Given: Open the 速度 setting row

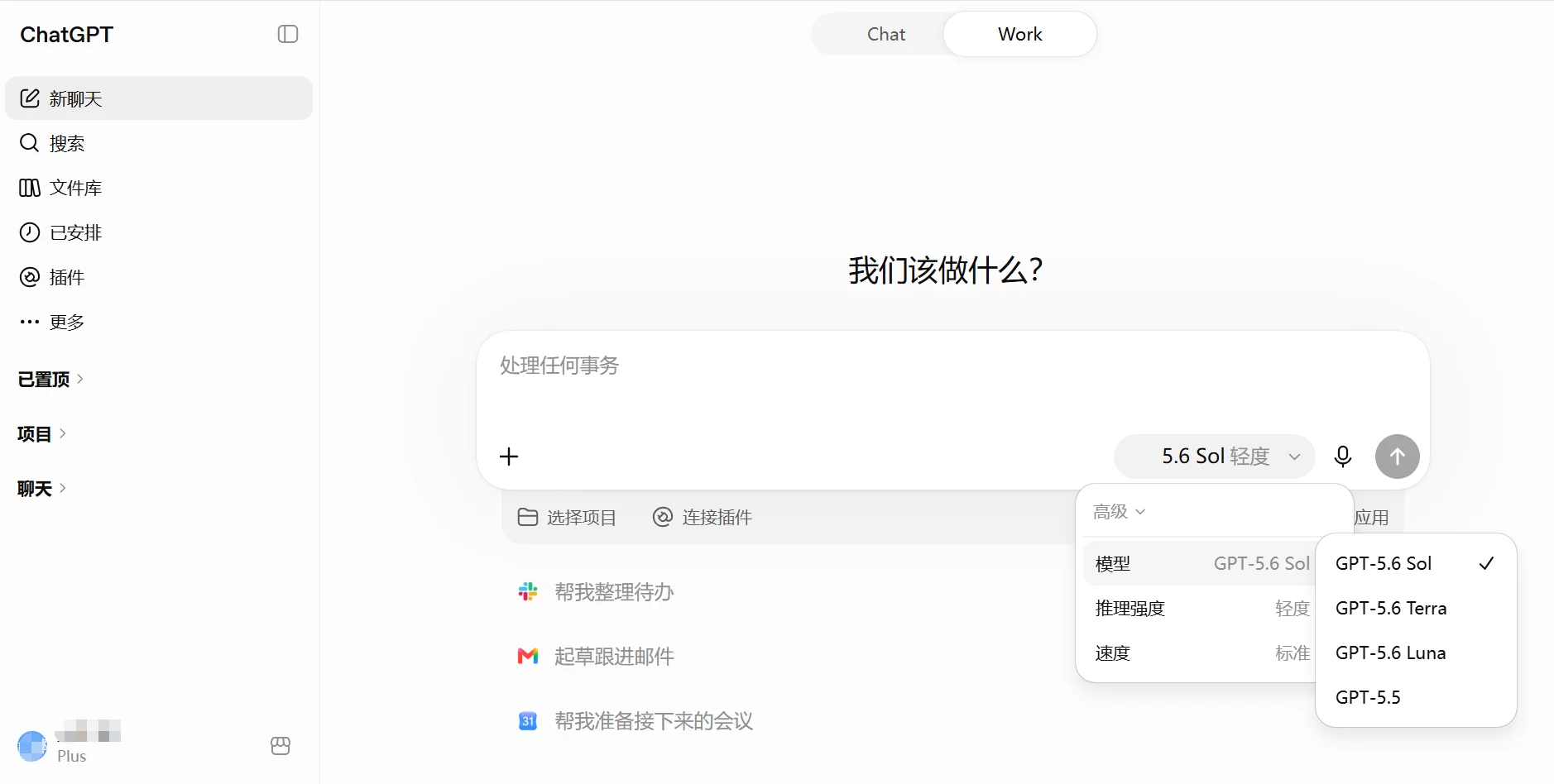Looking at the screenshot, I should pos(1201,653).
